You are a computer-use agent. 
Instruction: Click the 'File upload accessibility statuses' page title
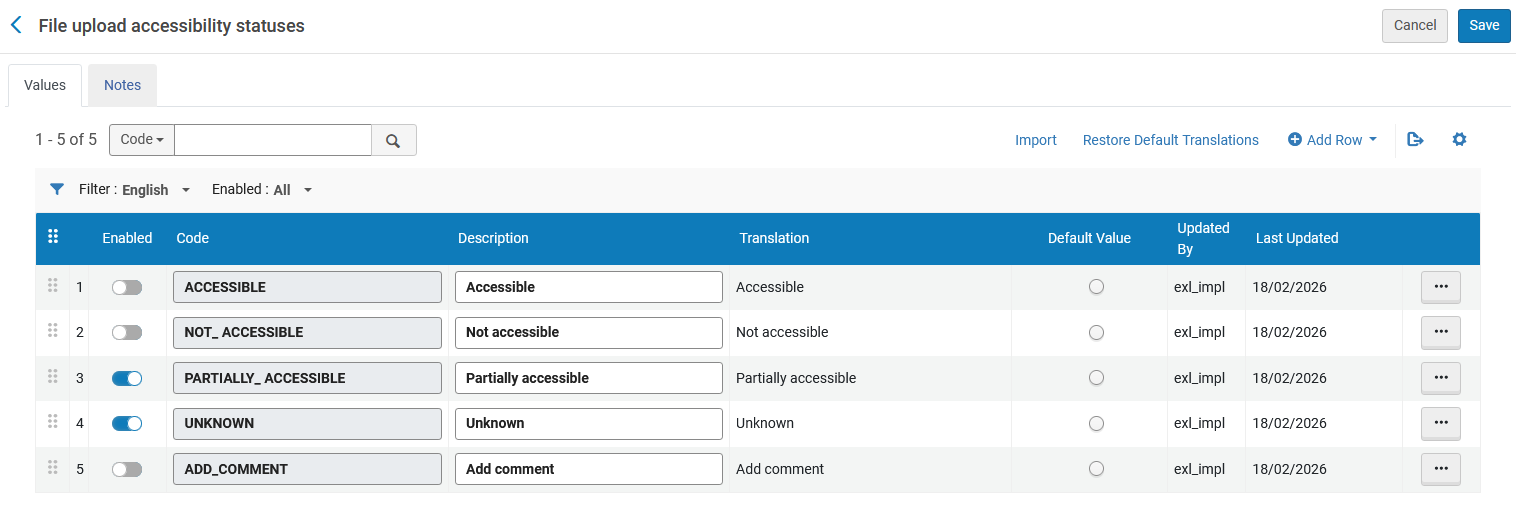tap(172, 26)
